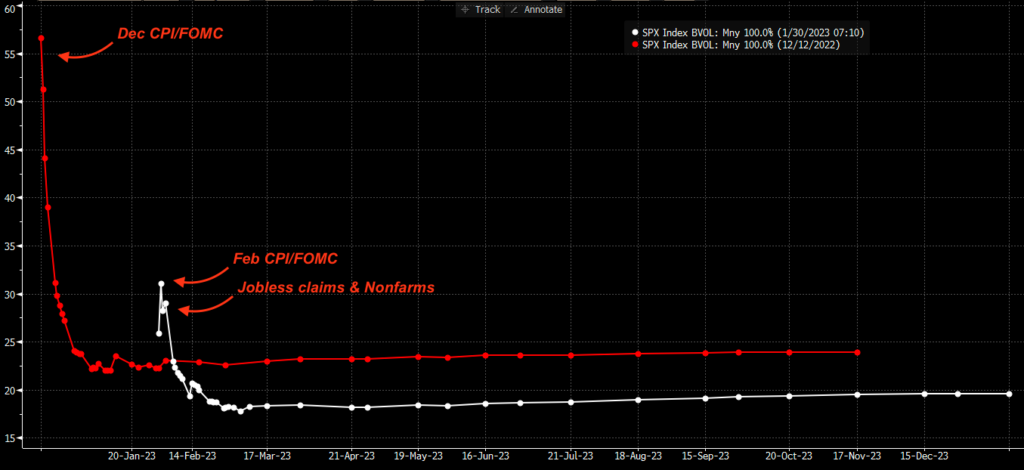This screenshot has height=470, width=1024.
Task: Click the 20 value on the y-axis
Action: [12, 390]
